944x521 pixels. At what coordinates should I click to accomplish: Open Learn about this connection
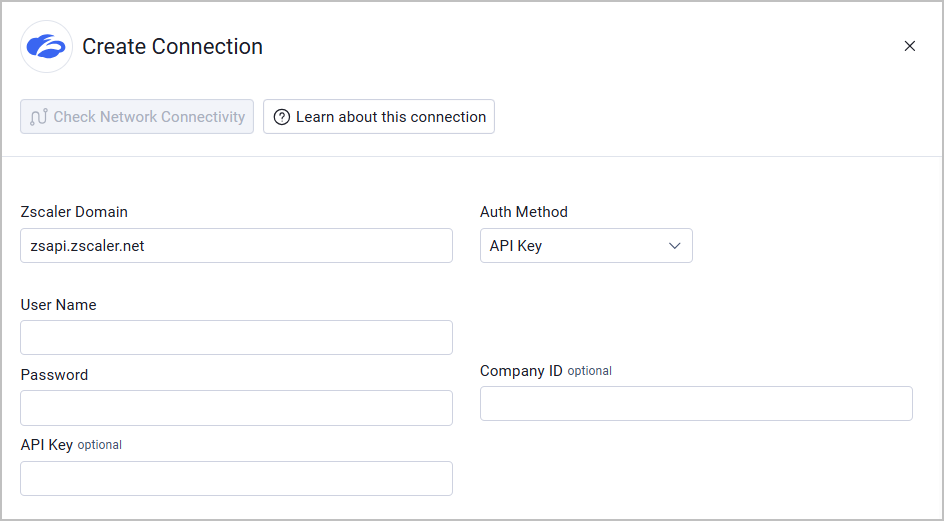pyautogui.click(x=379, y=117)
